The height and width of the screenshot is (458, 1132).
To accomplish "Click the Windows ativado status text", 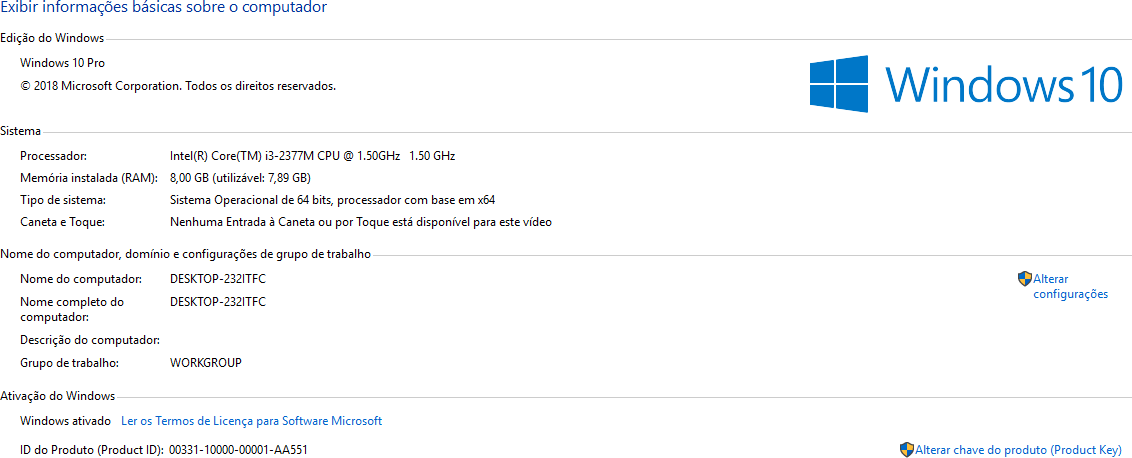I will pyautogui.click(x=66, y=420).
